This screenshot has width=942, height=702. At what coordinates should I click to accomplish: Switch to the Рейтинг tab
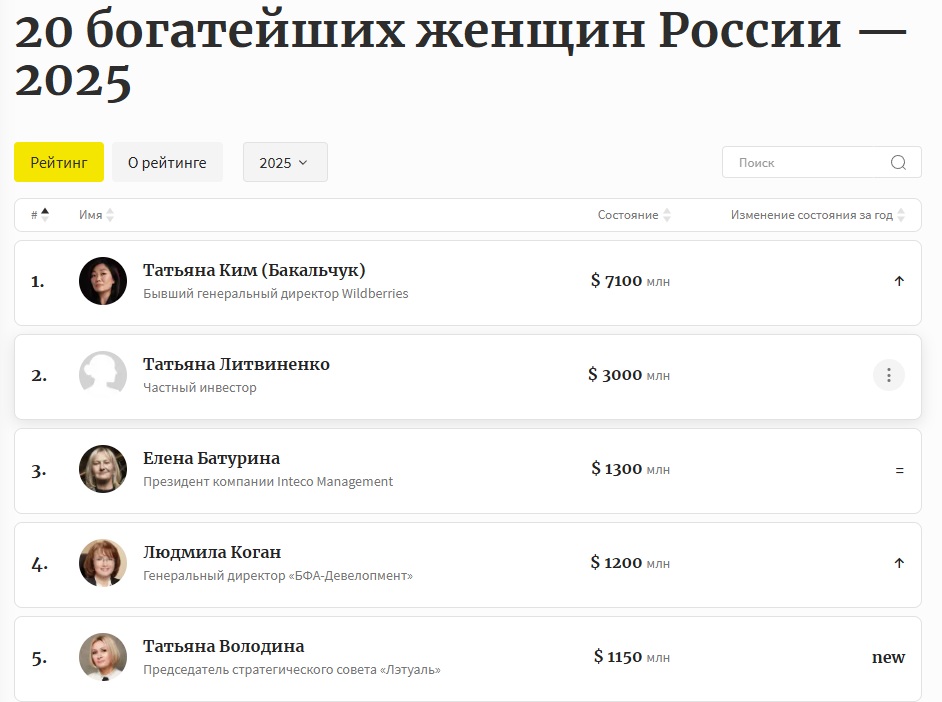(59, 162)
